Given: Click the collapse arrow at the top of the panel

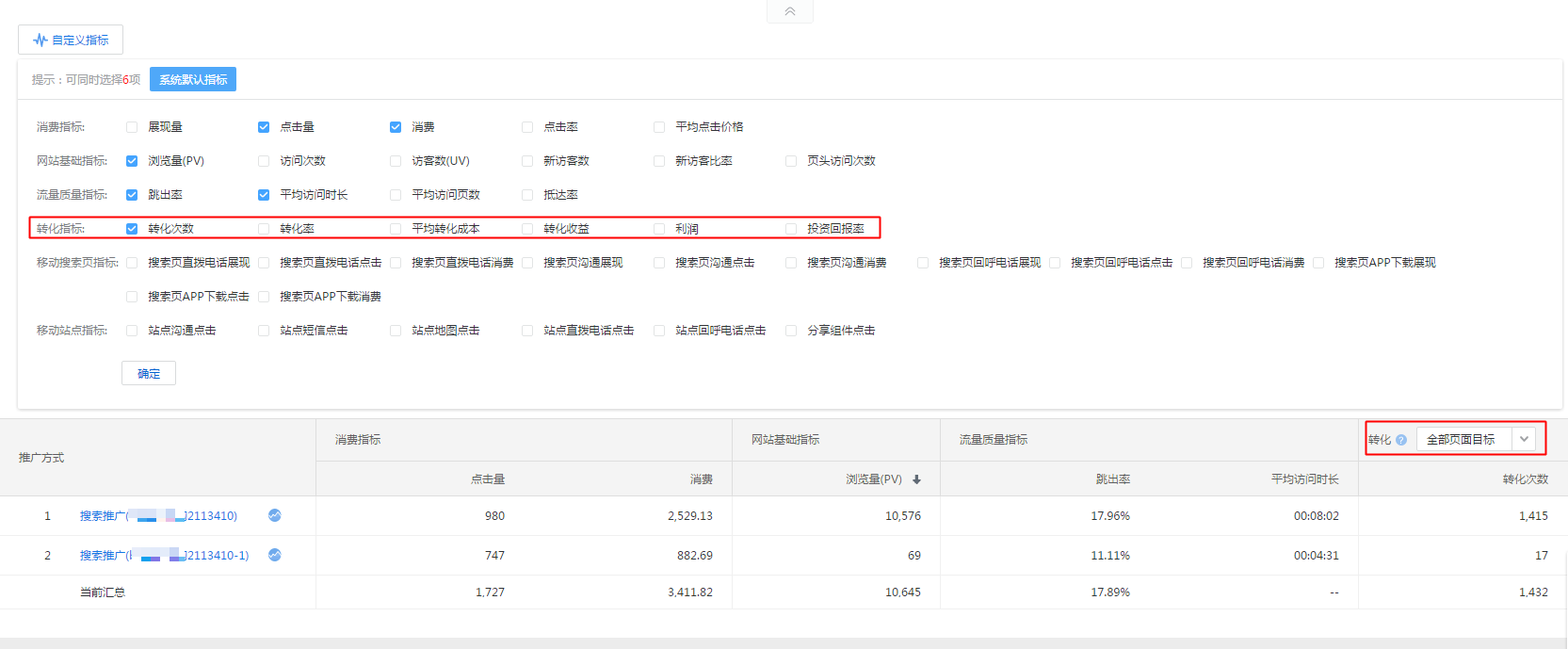Looking at the screenshot, I should pos(789,11).
